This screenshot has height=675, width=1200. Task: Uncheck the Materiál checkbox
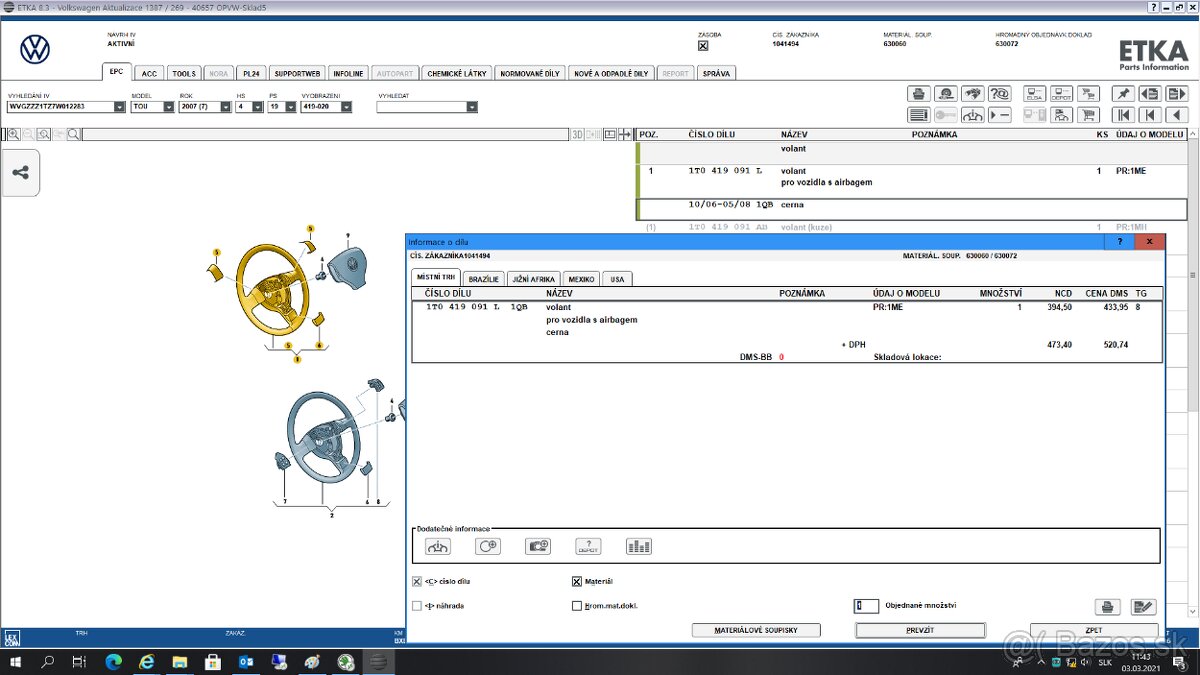(577, 582)
